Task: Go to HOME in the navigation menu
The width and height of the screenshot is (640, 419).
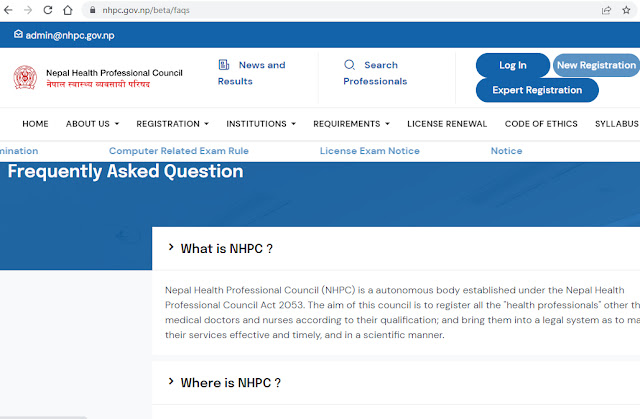Action: point(36,124)
